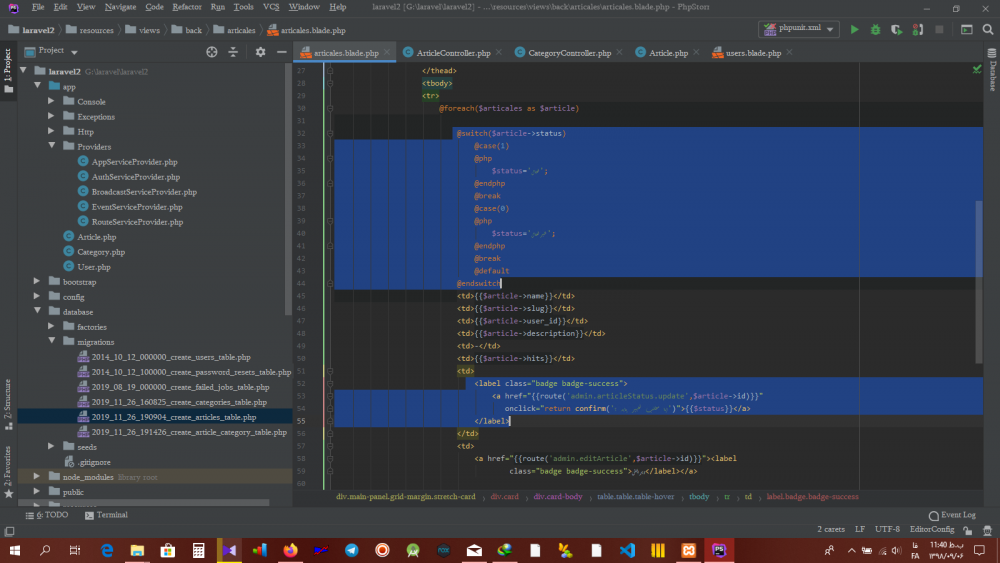Image resolution: width=1000 pixels, height=563 pixels.
Task: Click the Project panel settings gear
Action: 261,51
